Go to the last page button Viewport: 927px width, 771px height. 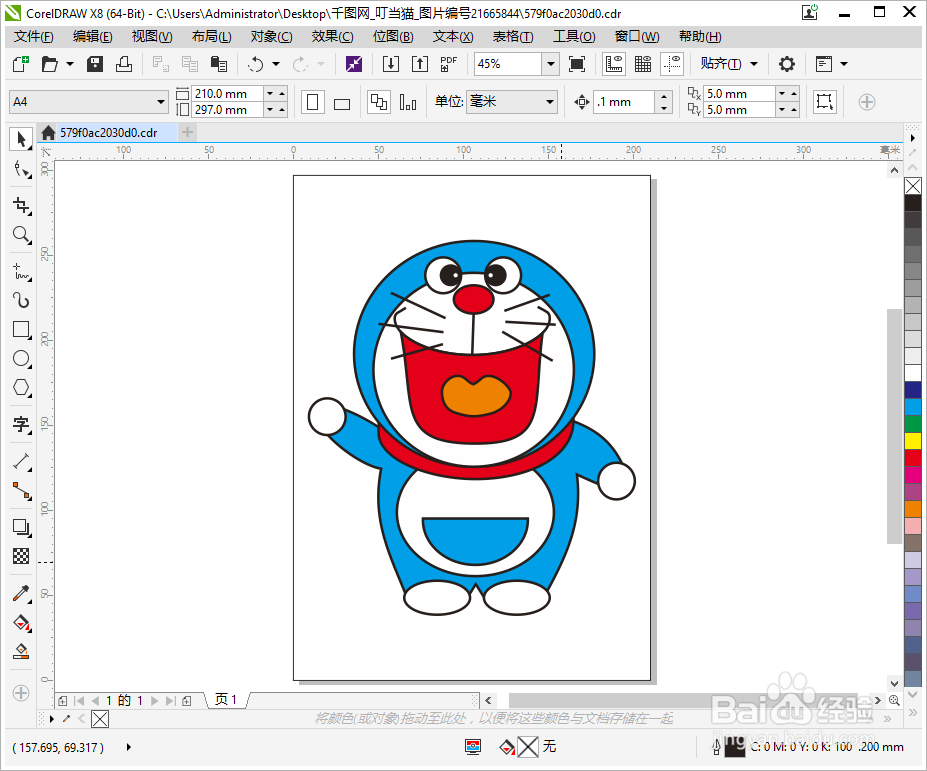point(170,701)
